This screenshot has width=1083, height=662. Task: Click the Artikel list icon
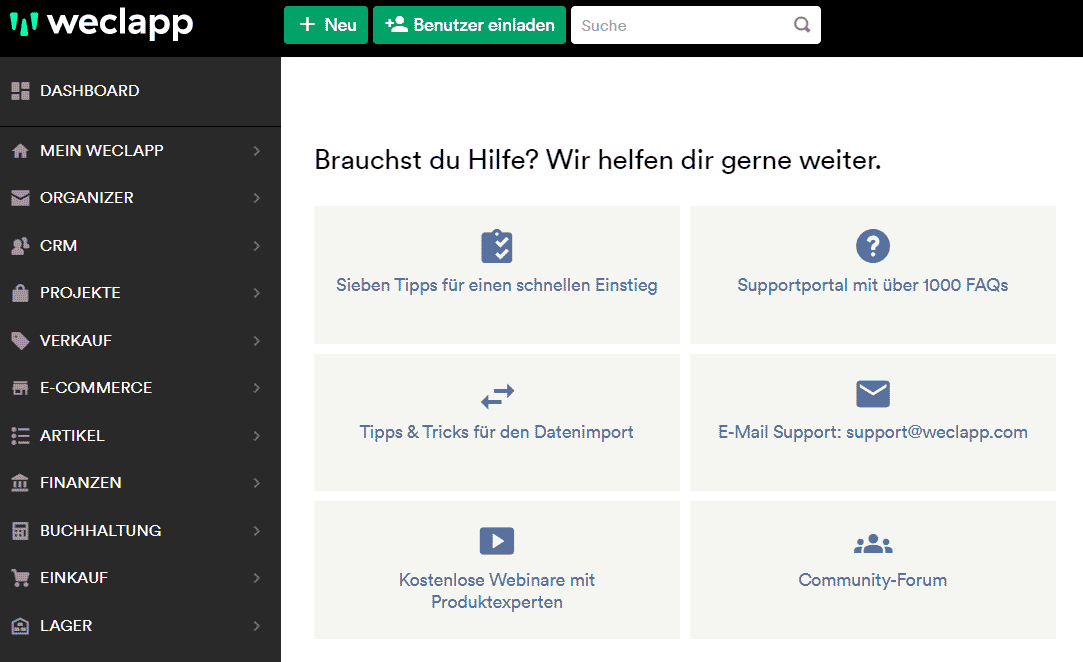point(21,435)
